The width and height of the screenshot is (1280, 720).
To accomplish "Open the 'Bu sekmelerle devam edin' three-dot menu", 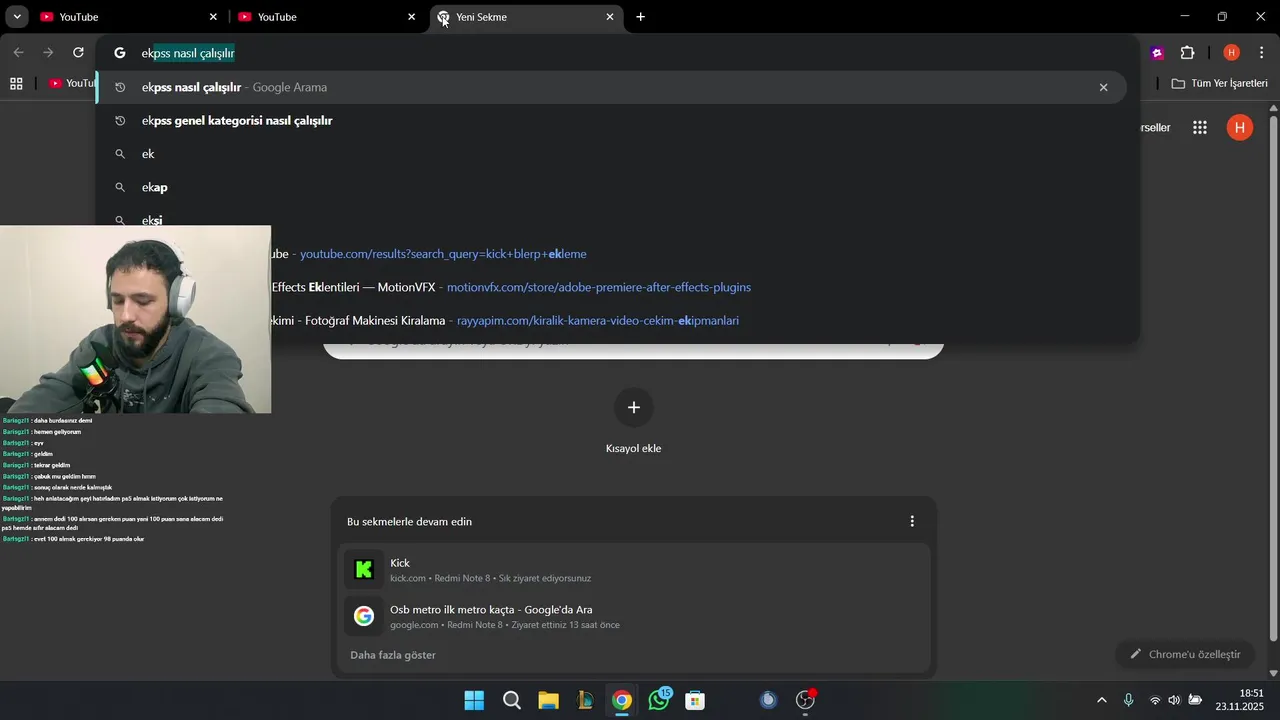I will pos(912,521).
